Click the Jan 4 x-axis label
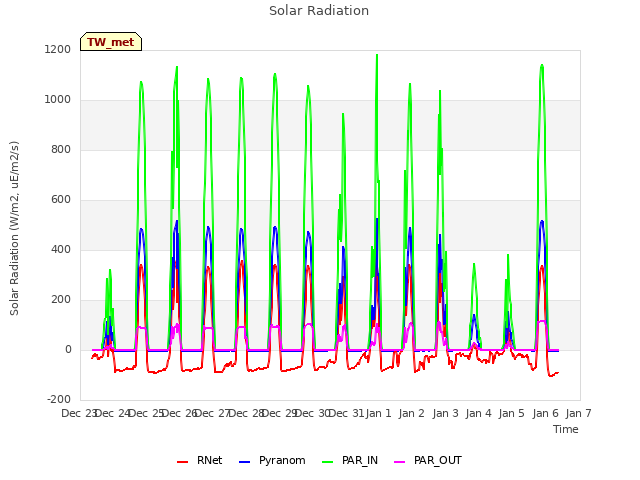This screenshot has width=640, height=480. (x=478, y=413)
